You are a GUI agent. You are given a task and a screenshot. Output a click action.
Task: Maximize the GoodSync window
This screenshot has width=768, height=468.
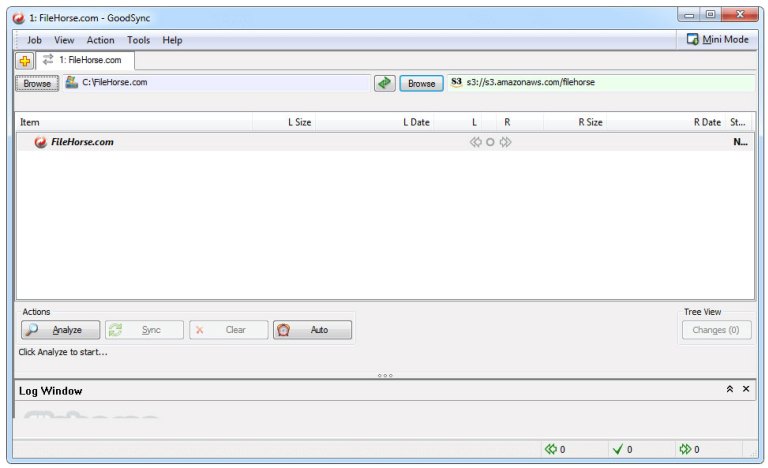point(710,15)
